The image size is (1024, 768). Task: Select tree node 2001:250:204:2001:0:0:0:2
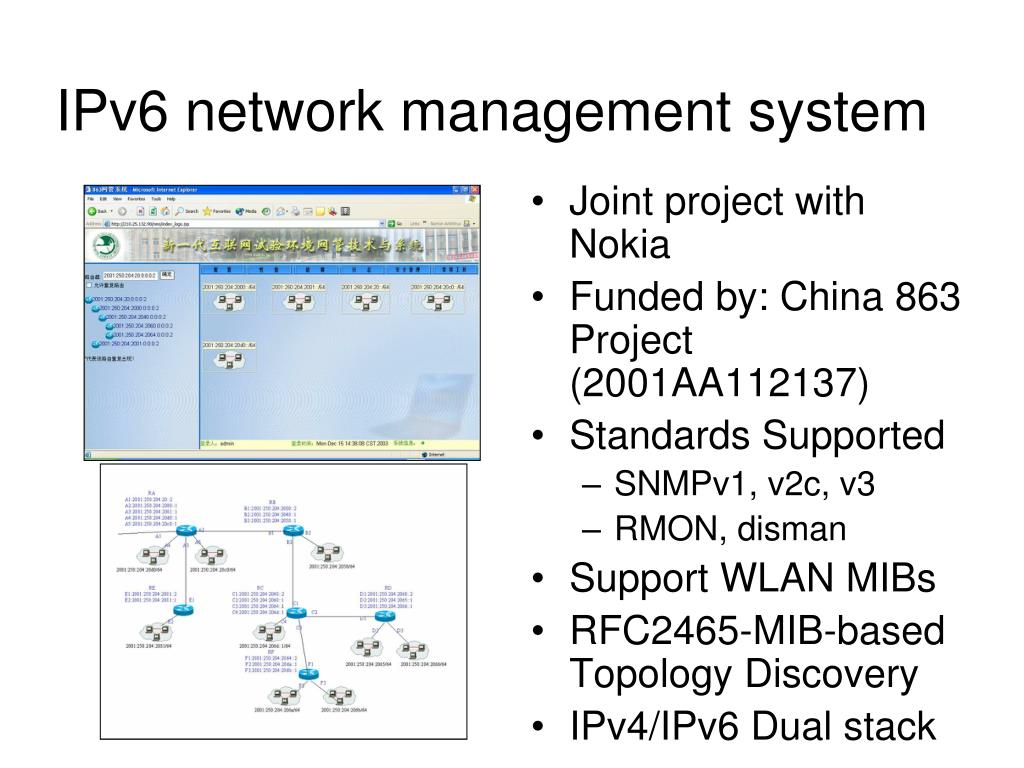[127, 344]
